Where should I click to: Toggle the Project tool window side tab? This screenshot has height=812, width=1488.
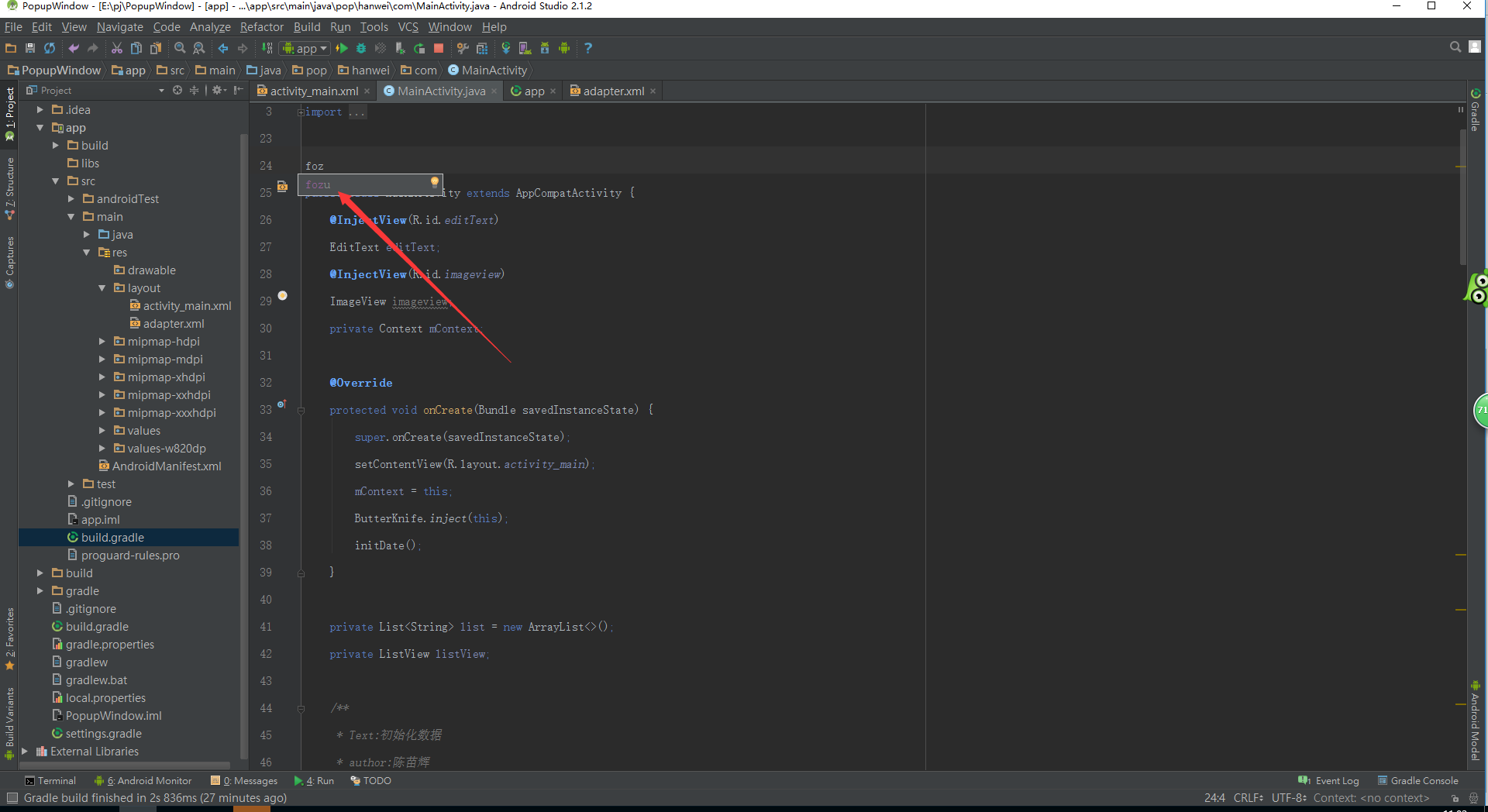(x=9, y=113)
